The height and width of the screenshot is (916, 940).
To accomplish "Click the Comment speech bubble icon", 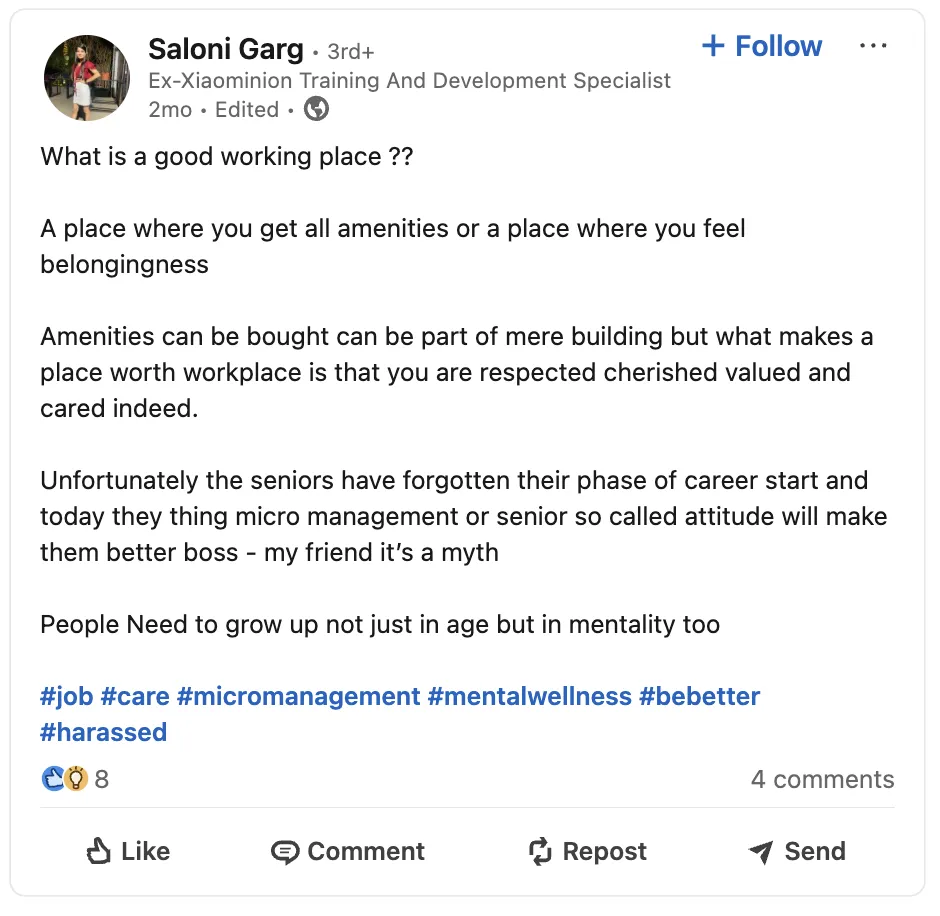I will [285, 852].
